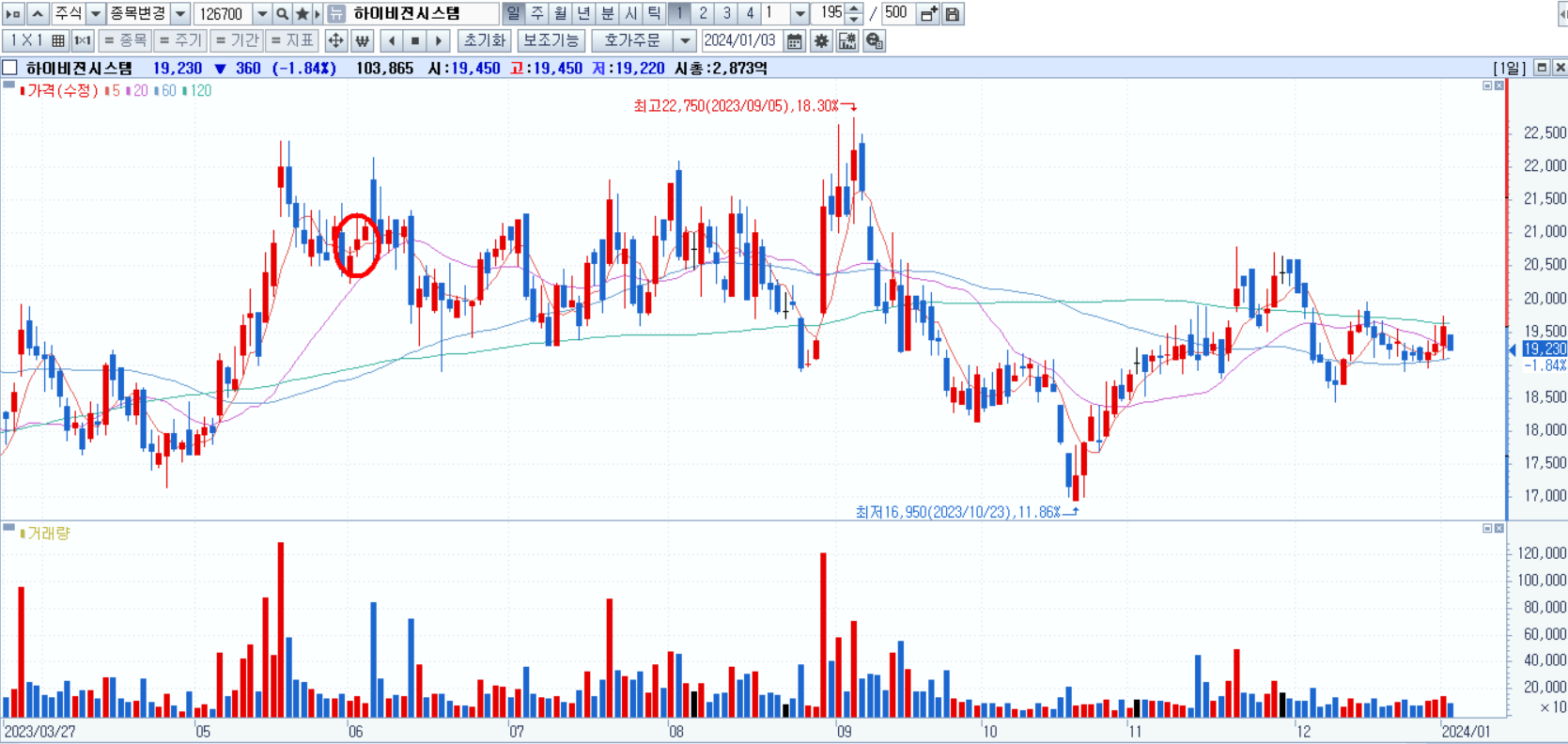Click the 60-day moving average legend
1568x744 pixels.
point(165,90)
